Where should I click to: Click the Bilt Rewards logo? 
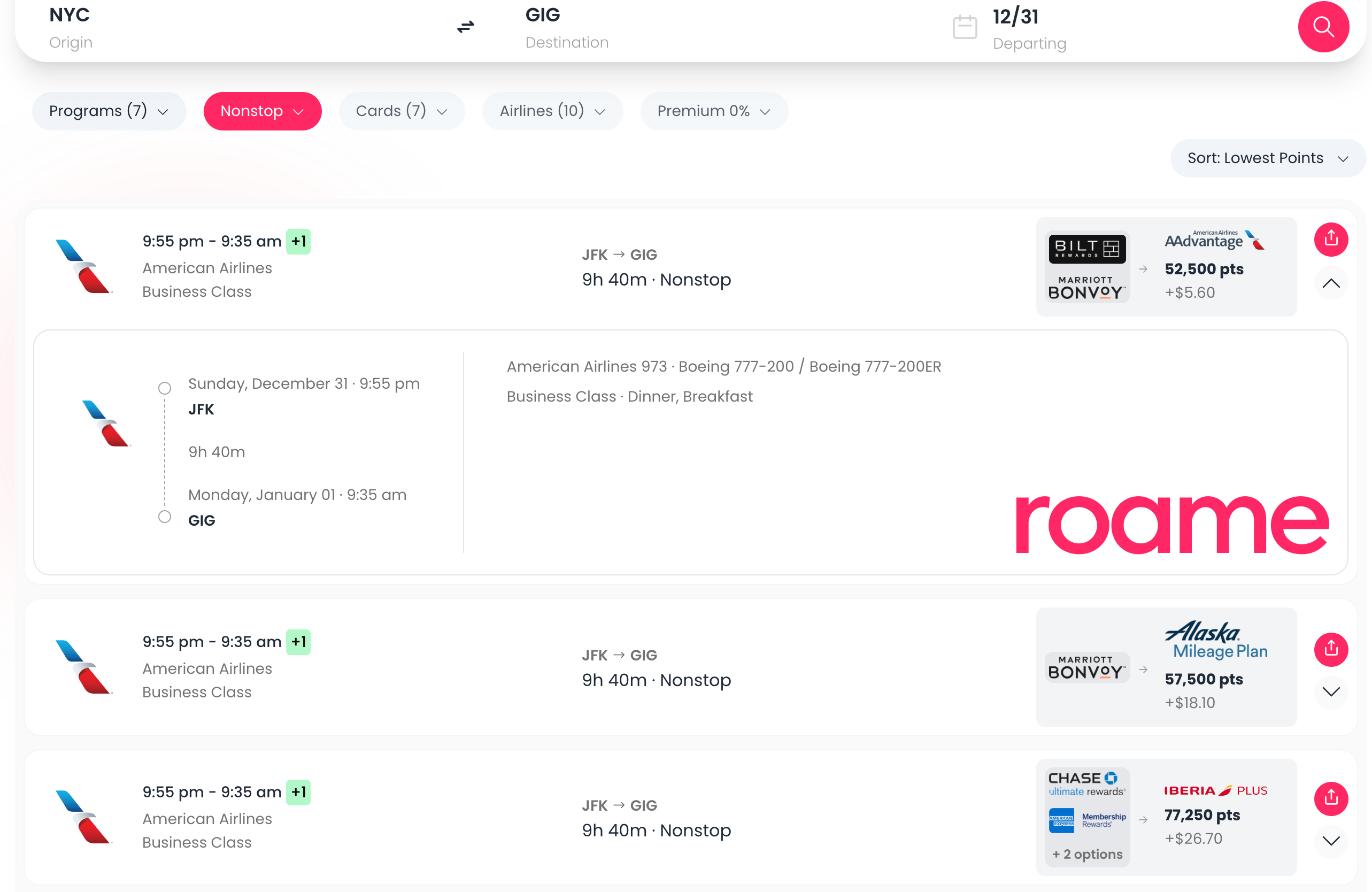pos(1086,249)
